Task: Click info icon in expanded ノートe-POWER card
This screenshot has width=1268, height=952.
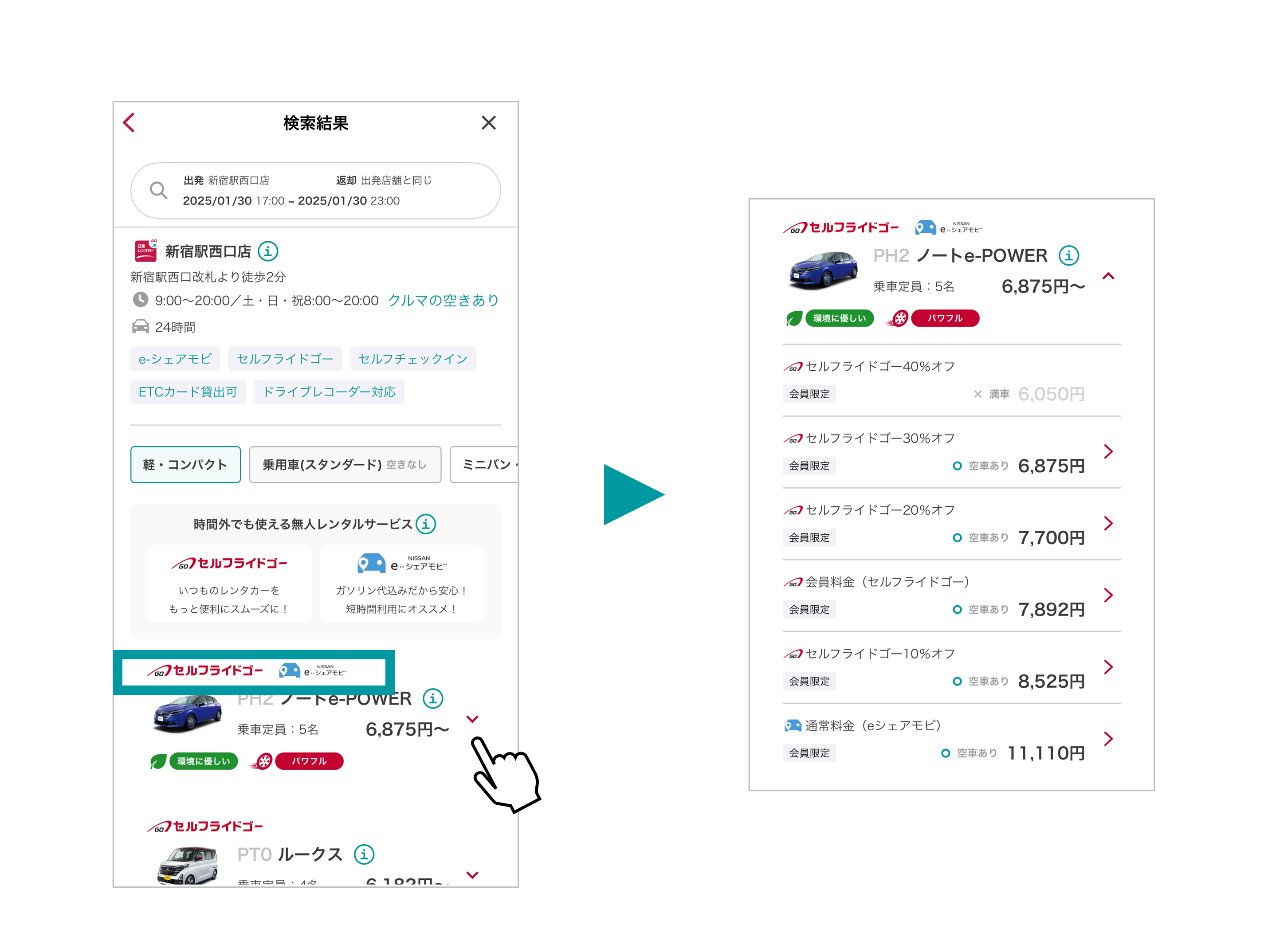Action: 1068,255
